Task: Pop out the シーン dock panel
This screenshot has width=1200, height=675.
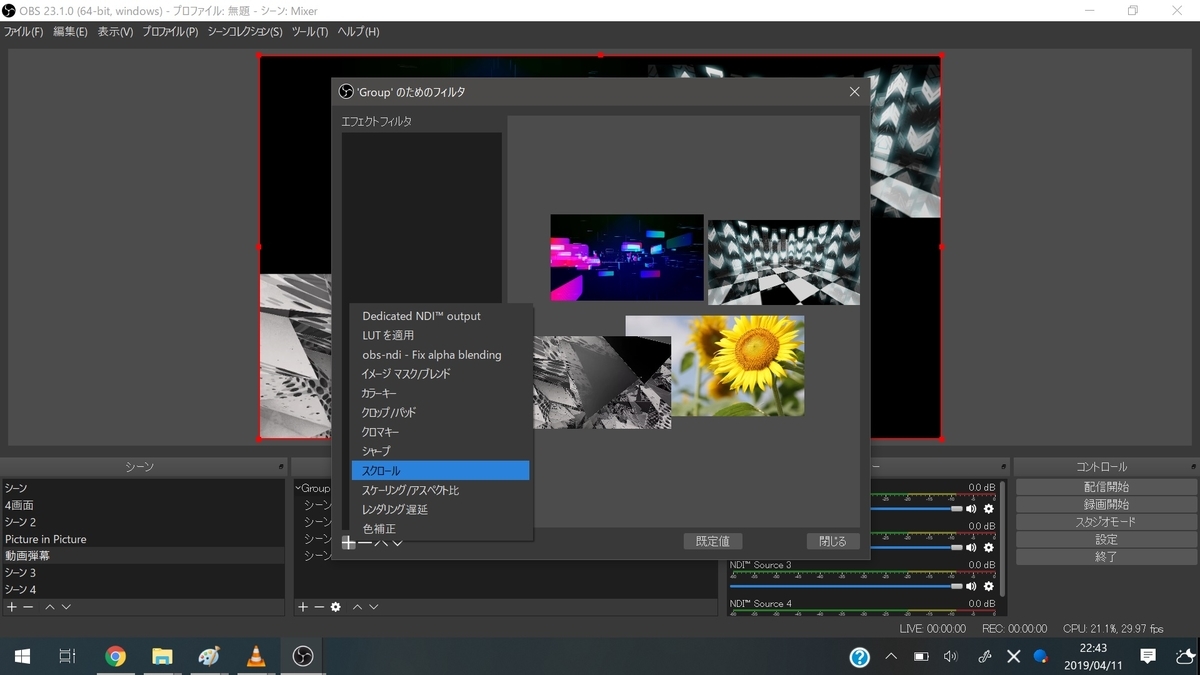Action: (281, 467)
